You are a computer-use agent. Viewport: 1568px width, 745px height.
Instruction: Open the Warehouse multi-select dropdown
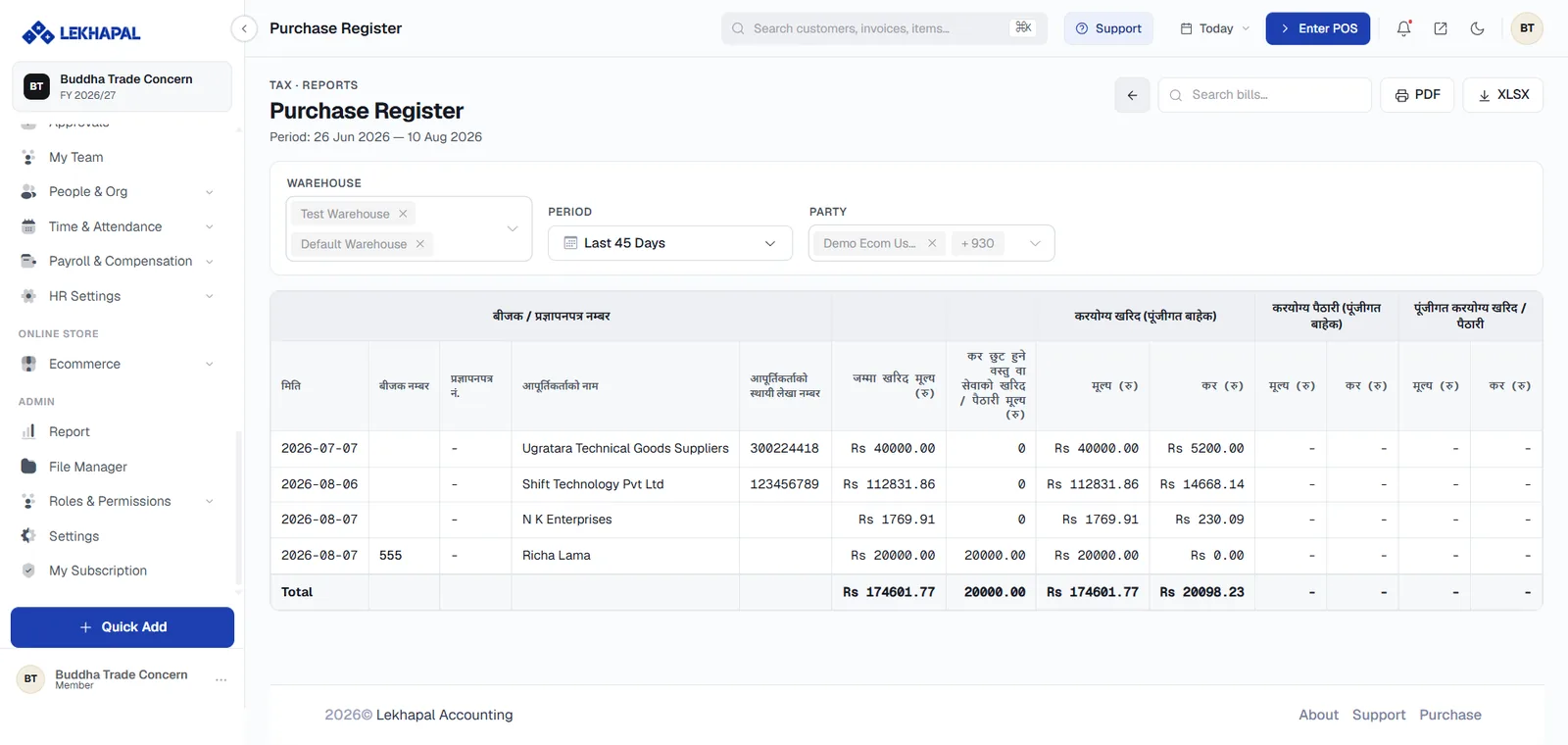pos(409,228)
